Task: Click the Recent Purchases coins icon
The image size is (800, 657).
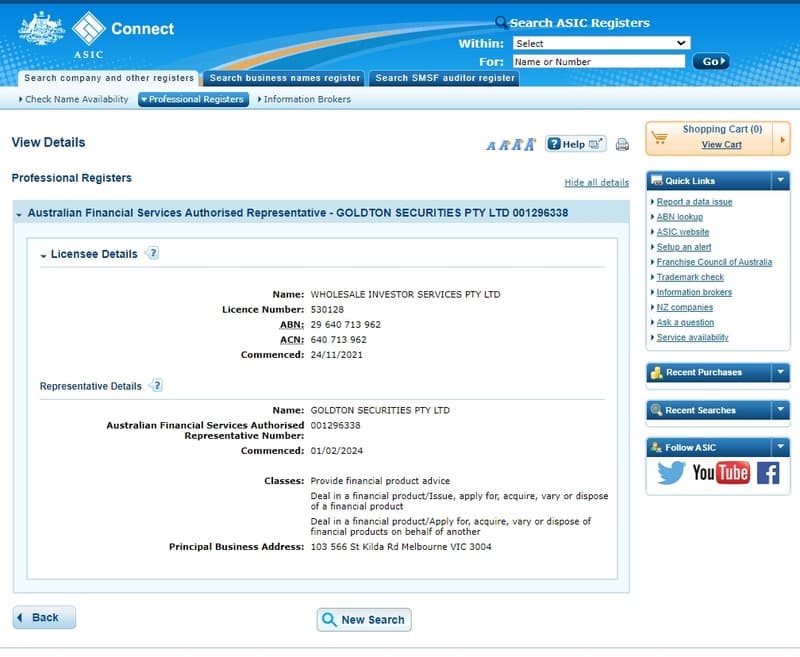Action: pos(657,372)
